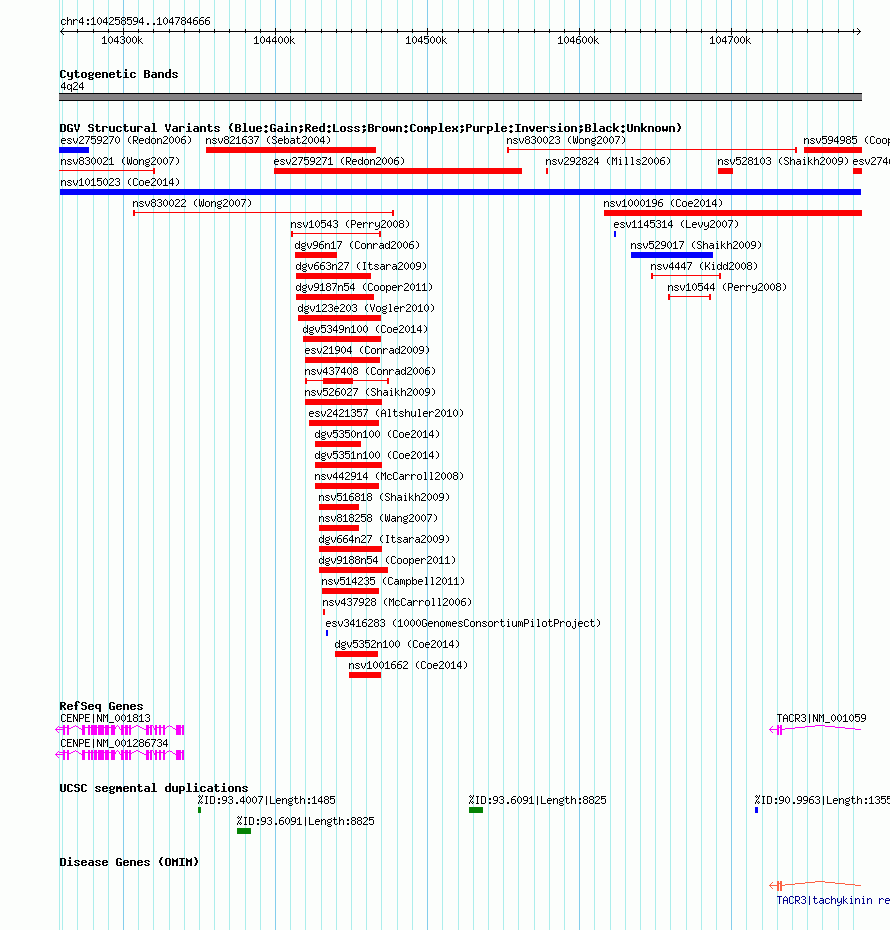Click Disease Genes (OMIM) track heading
Viewport: 890px width, 930px height.
click(x=129, y=862)
